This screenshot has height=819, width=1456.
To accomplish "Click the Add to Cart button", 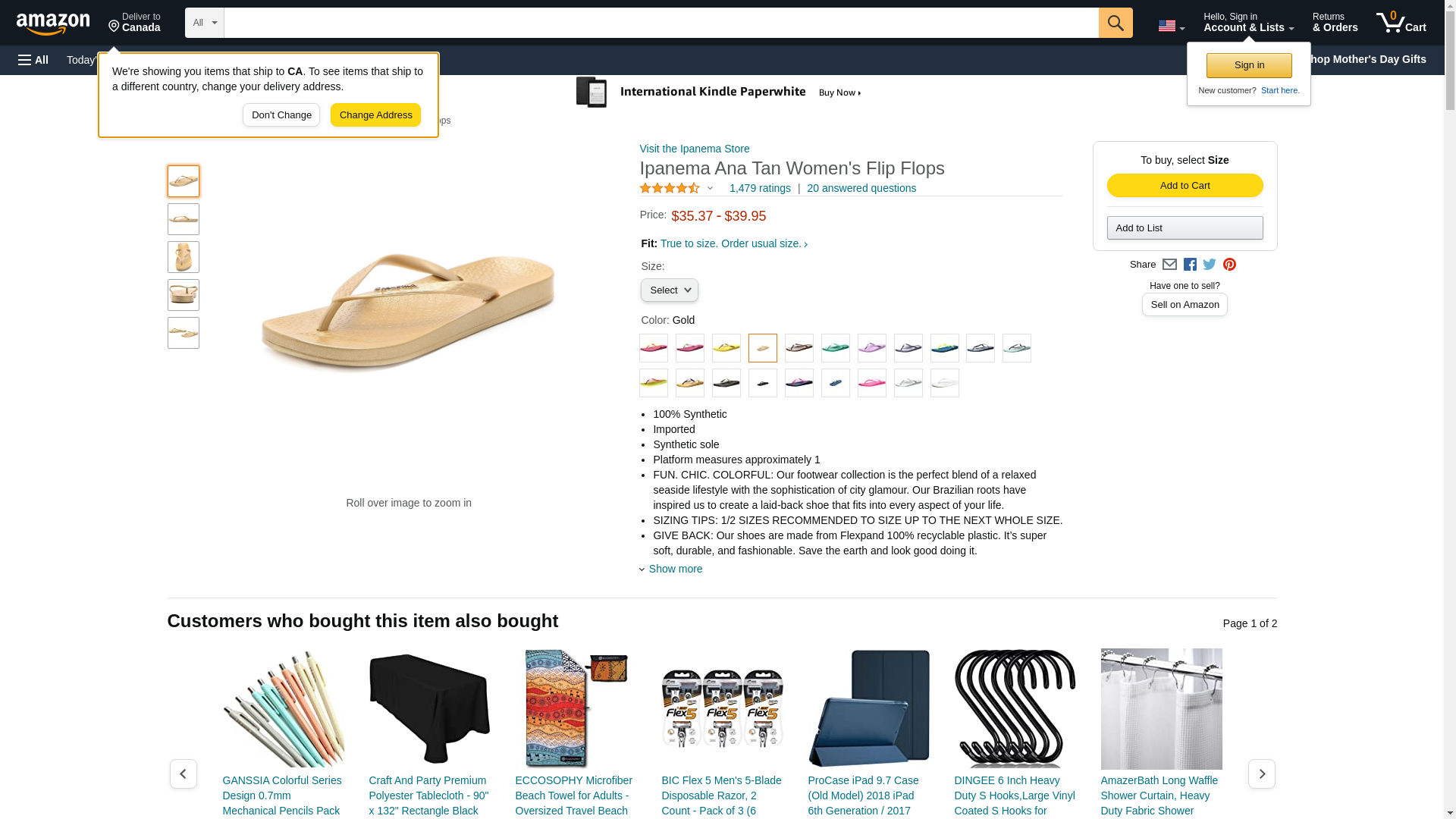I will click(1185, 186).
